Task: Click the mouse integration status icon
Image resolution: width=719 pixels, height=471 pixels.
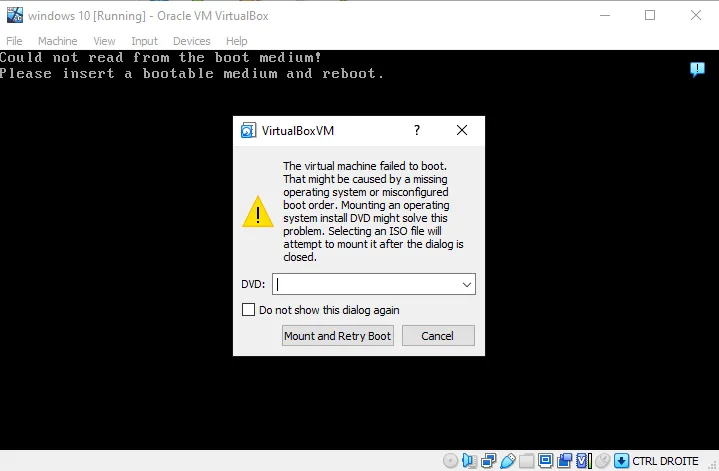Action: 602,461
